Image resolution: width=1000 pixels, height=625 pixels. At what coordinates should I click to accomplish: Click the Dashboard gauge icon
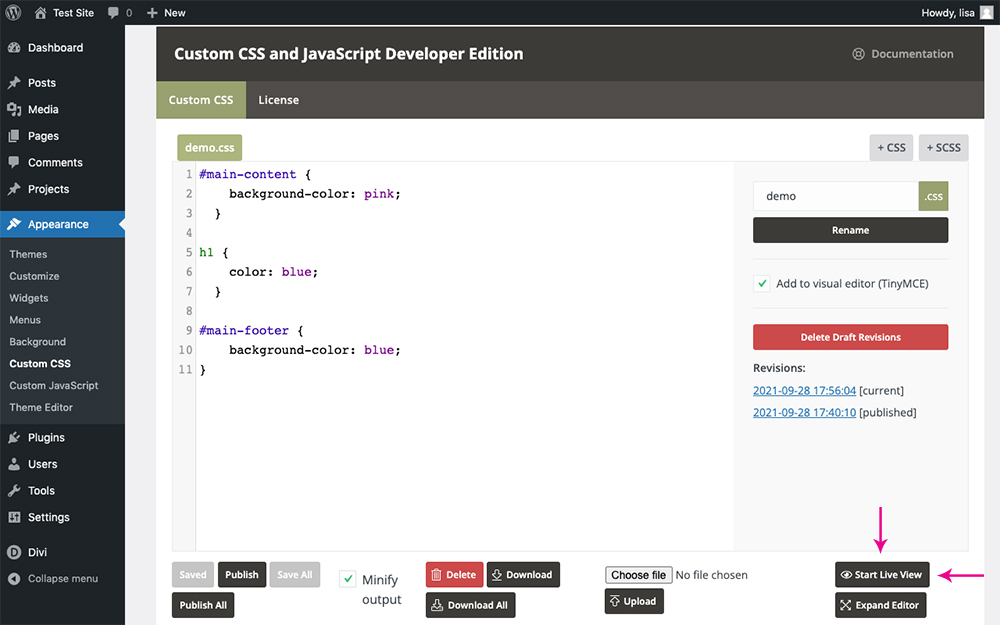tap(14, 48)
